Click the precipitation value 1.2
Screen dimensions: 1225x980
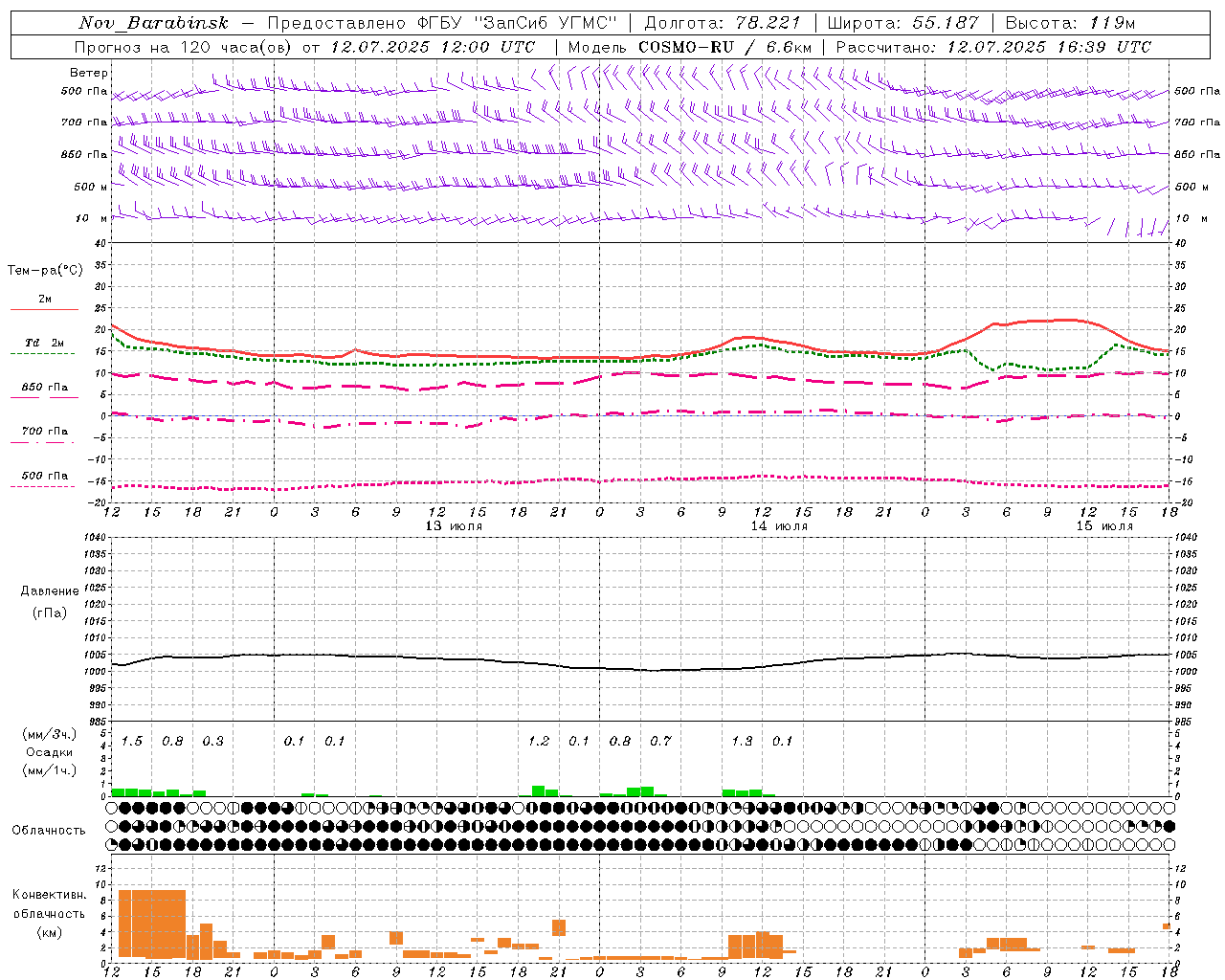(x=539, y=741)
